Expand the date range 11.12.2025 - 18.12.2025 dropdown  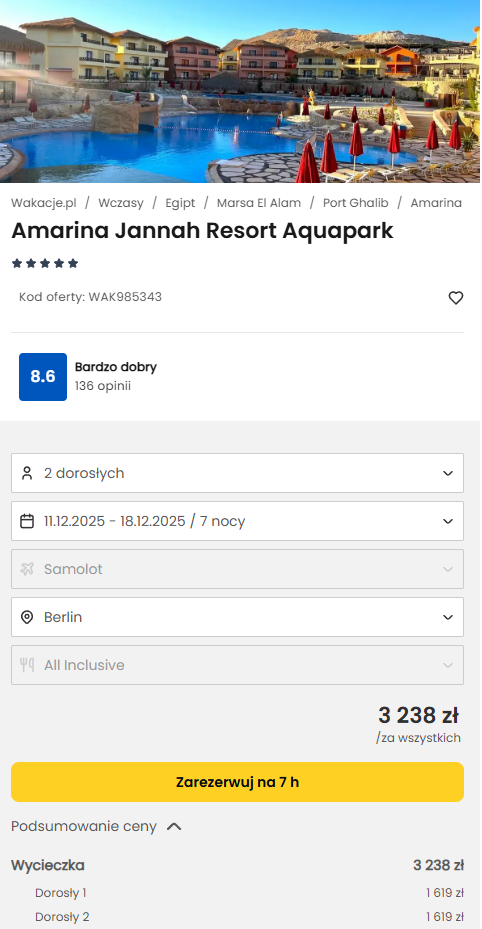(237, 521)
